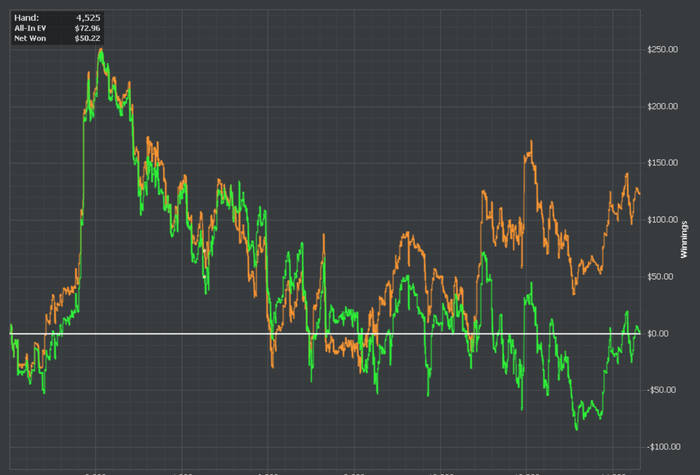Viewport: 700px width, 475px height.
Task: Click the All-In EV value $72.96
Action: [x=88, y=28]
